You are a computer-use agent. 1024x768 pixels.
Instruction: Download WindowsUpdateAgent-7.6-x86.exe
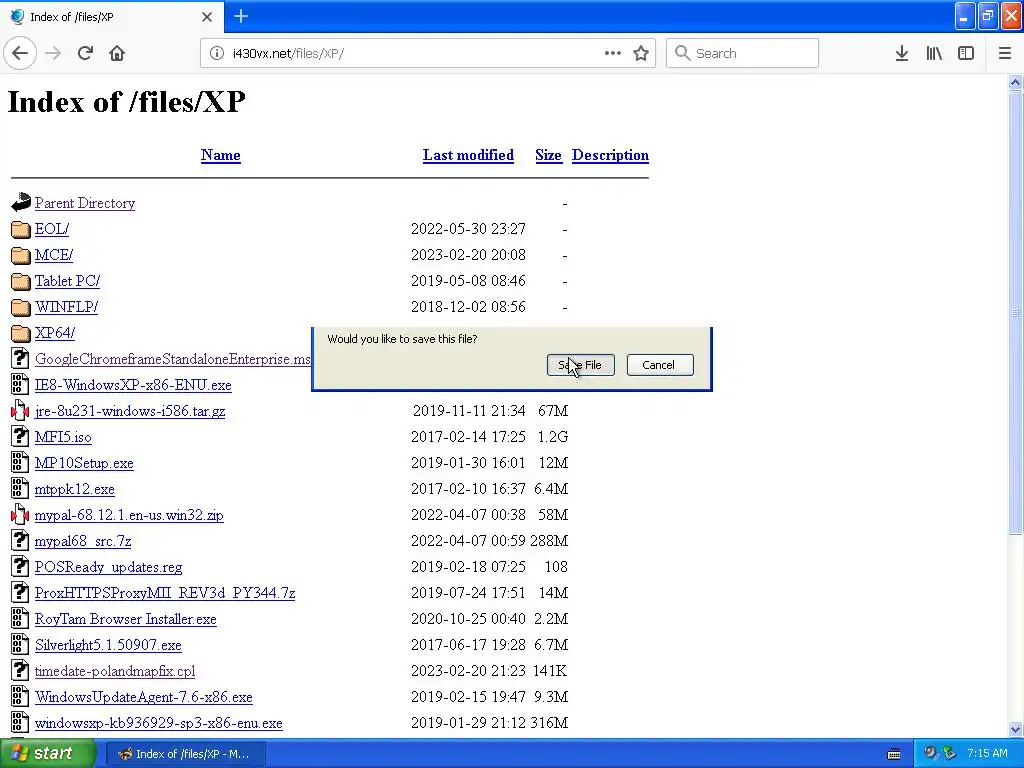pyautogui.click(x=144, y=697)
